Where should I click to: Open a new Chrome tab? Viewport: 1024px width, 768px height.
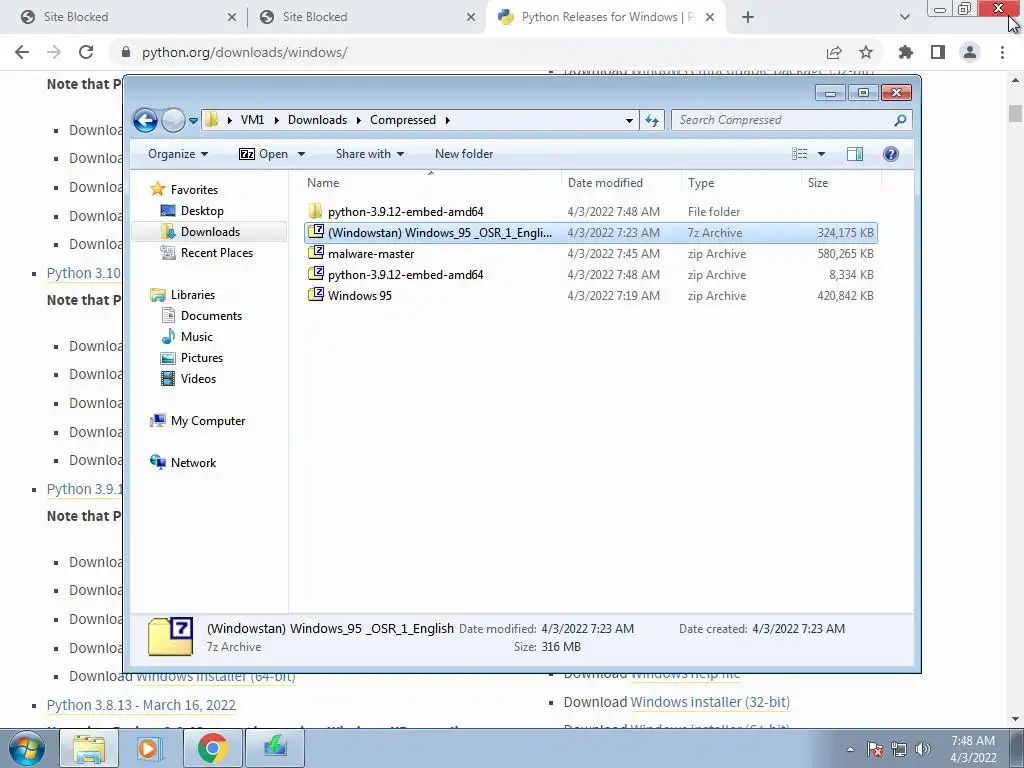(748, 17)
